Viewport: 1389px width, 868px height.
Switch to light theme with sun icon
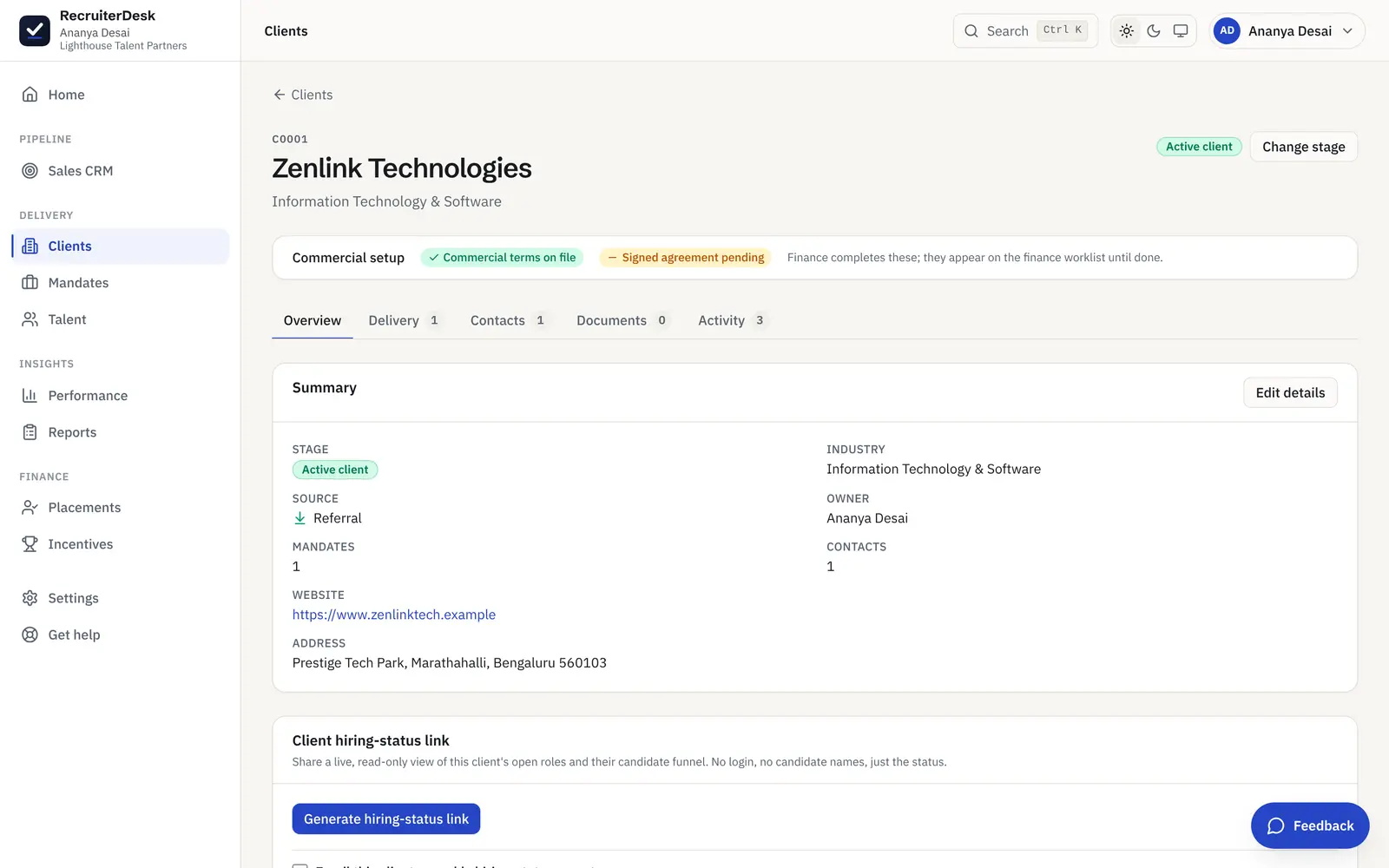1127,30
